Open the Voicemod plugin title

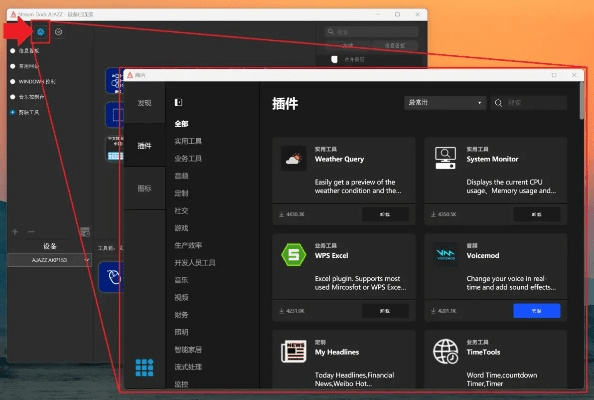(483, 256)
